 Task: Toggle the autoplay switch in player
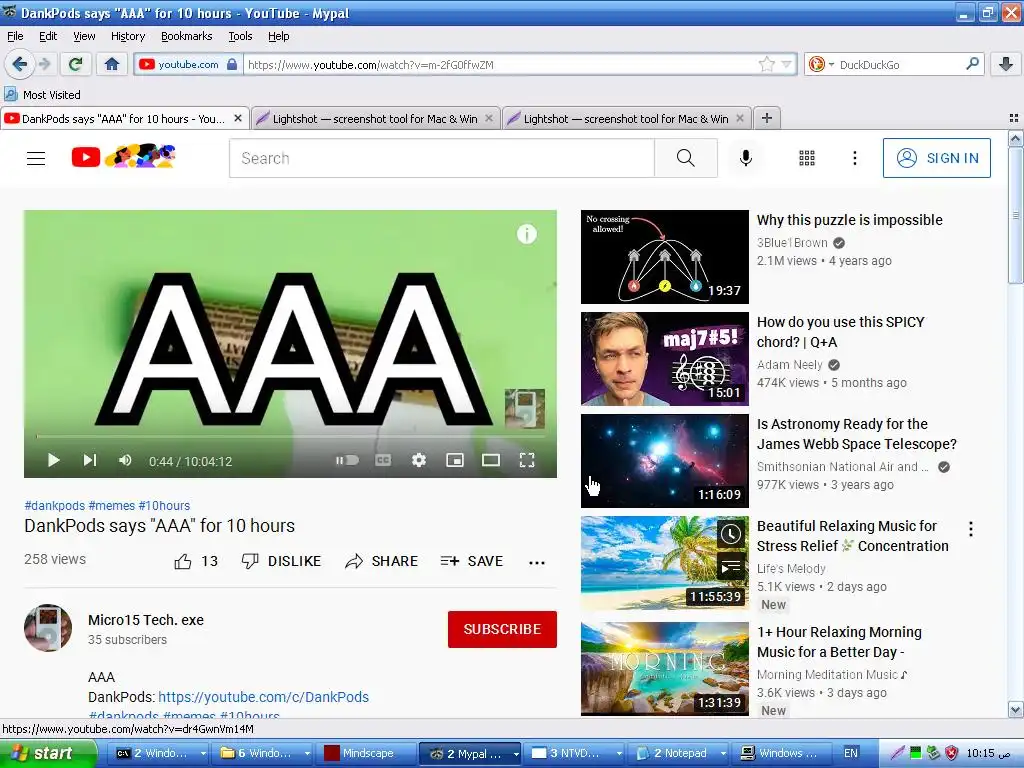click(x=347, y=461)
